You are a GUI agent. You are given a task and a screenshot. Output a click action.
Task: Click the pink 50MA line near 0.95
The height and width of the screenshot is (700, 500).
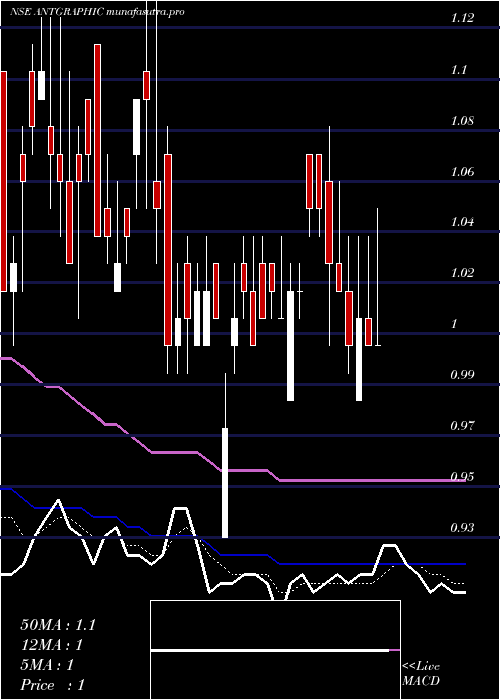(x=372, y=480)
